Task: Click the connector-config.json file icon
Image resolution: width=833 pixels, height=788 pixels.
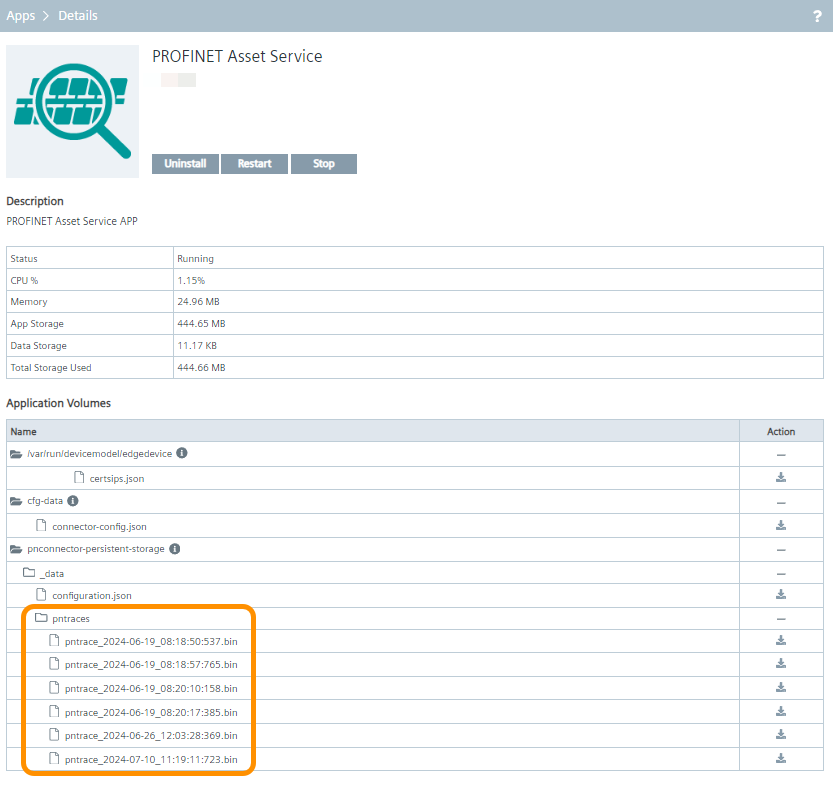Action: [41, 526]
